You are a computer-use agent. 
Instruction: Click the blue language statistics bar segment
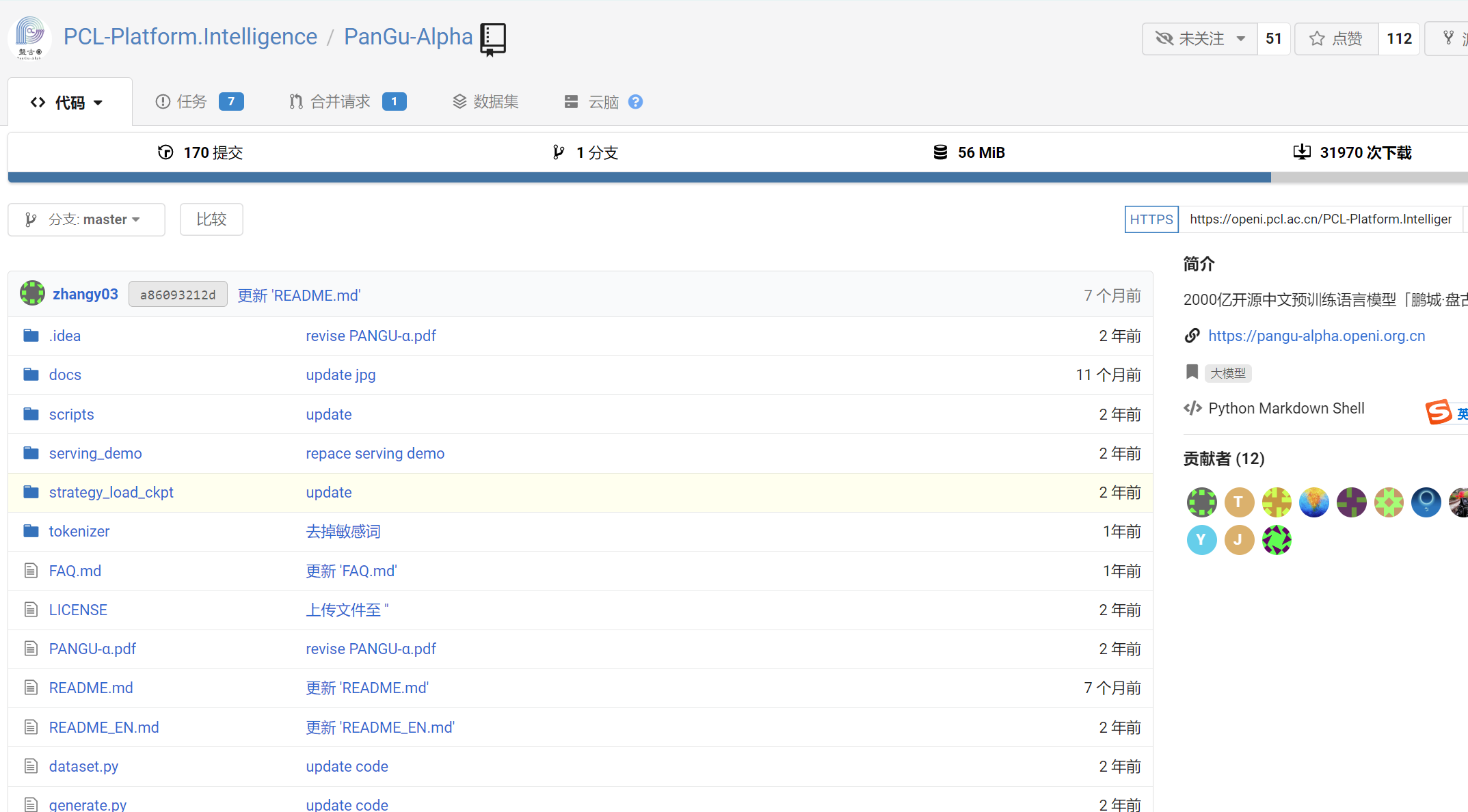[x=639, y=178]
